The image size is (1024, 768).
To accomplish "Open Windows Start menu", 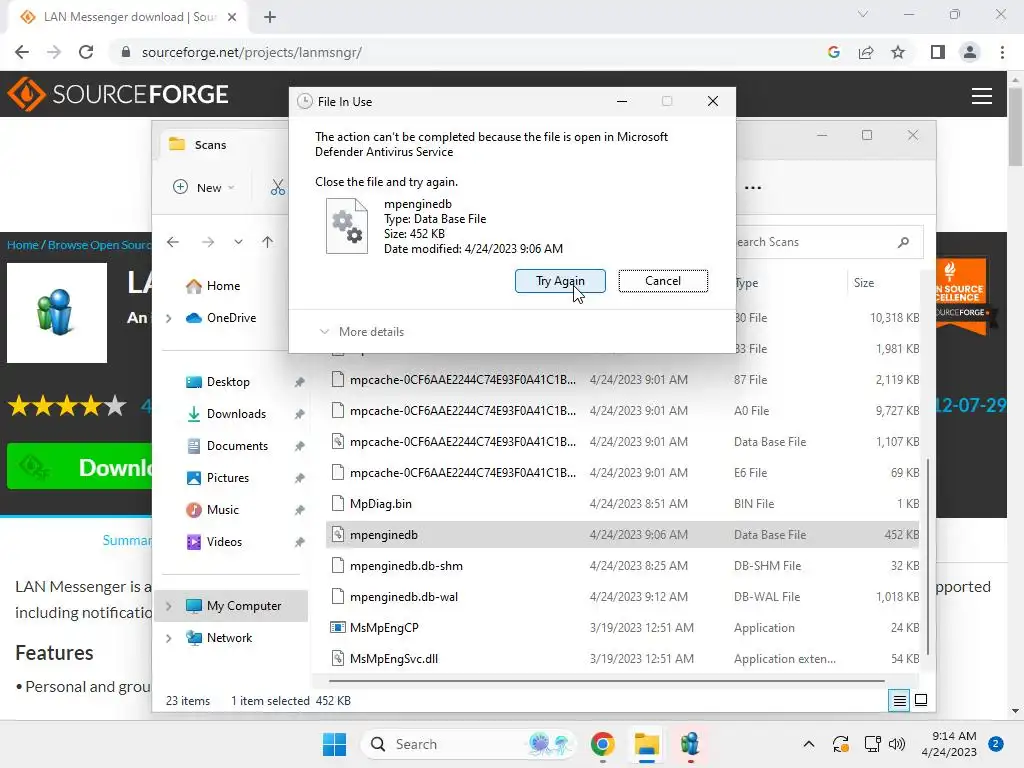I will click(x=334, y=744).
